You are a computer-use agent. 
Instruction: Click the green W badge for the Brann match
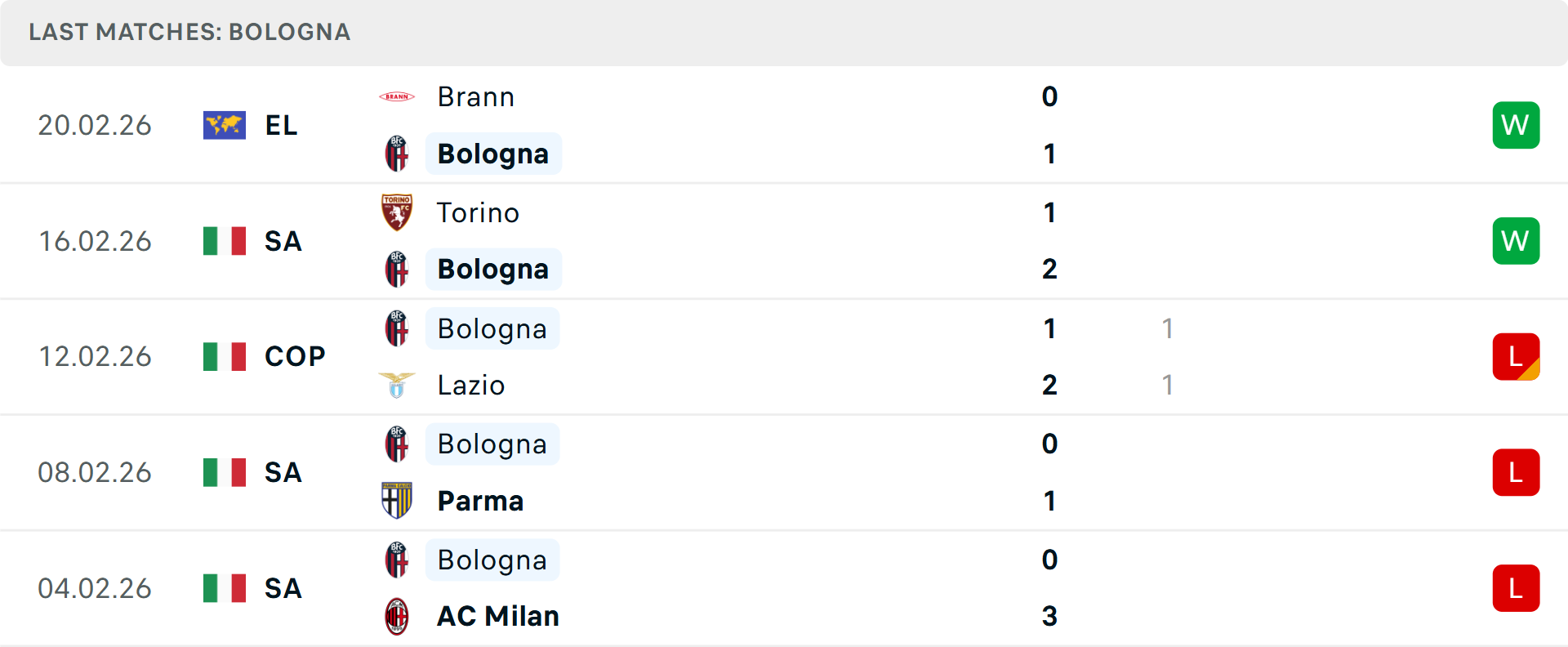coord(1516,125)
